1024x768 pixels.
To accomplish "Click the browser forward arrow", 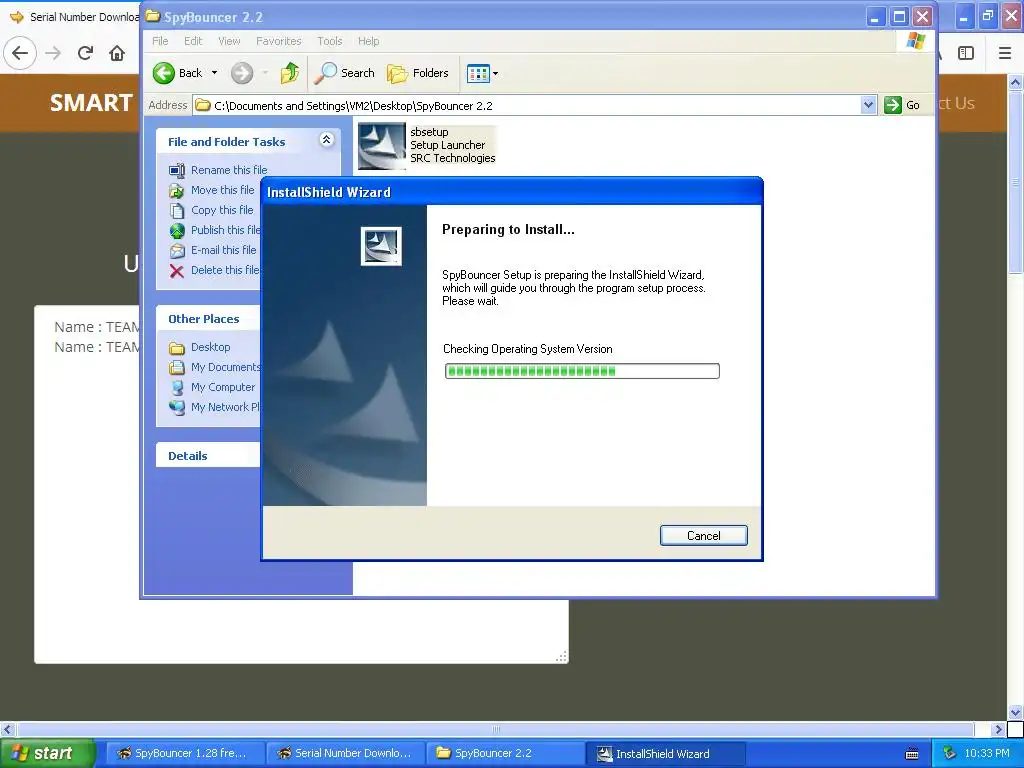I will pyautogui.click(x=53, y=53).
